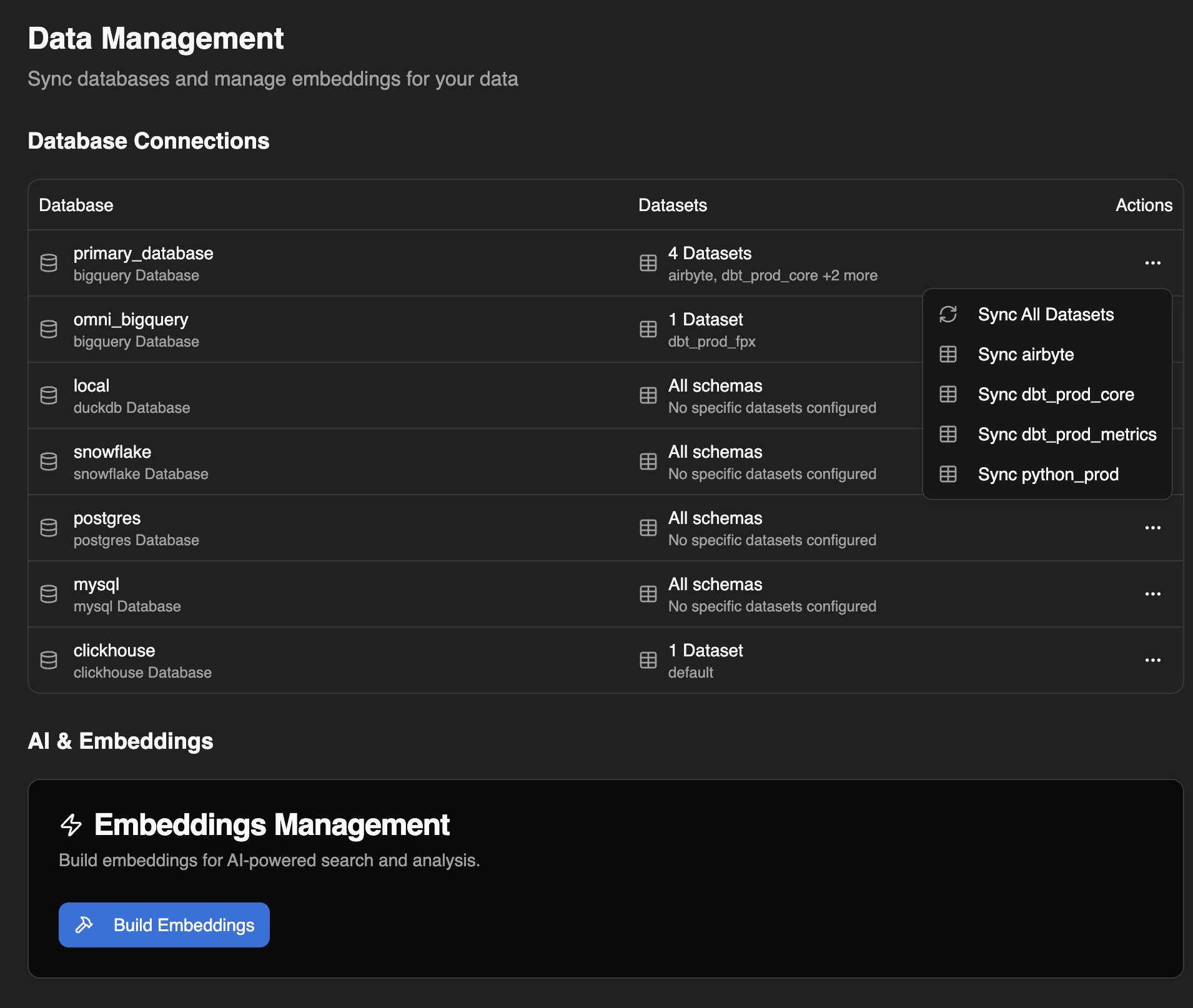Click 'airbyte, dbt_prod_core +2 more' text
1193x1008 pixels.
(773, 275)
